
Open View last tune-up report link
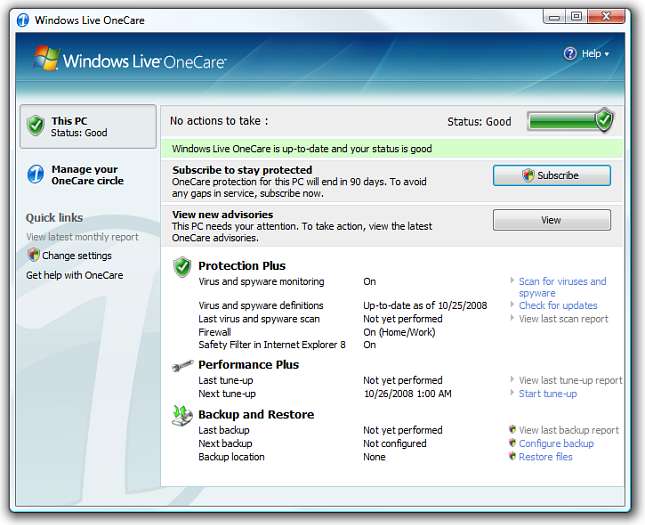(571, 380)
